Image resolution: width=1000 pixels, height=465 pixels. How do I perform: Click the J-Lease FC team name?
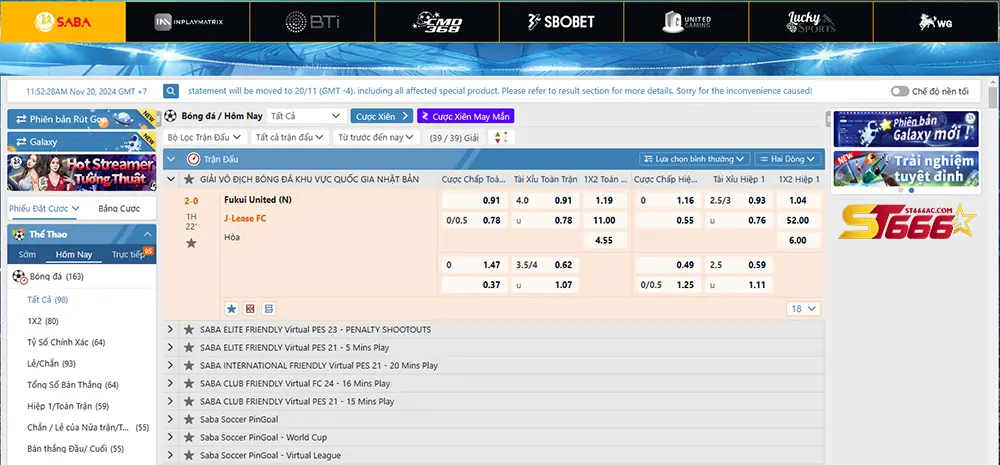(x=246, y=218)
